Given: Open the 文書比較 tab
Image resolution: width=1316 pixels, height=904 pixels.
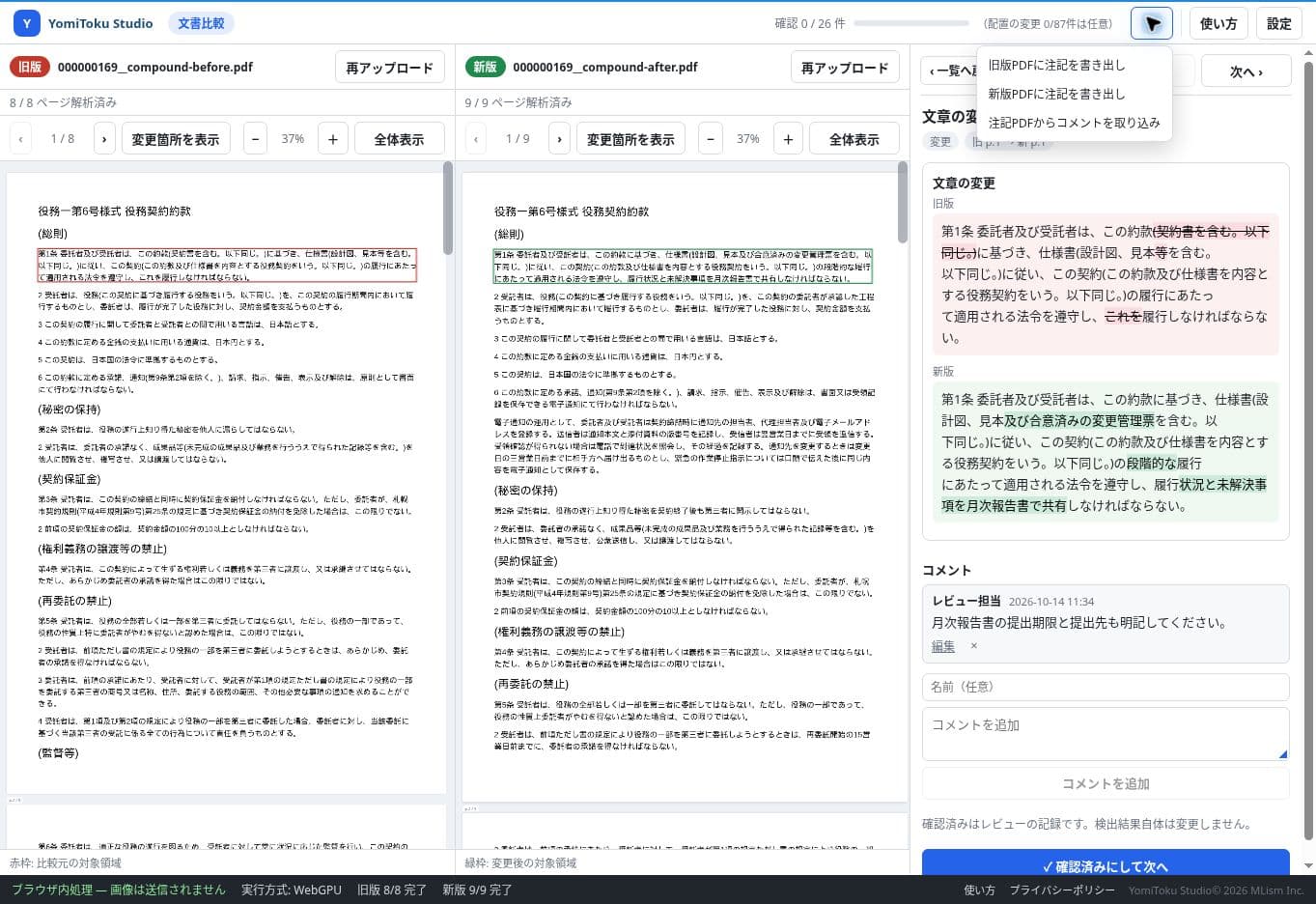Looking at the screenshot, I should pos(201,23).
